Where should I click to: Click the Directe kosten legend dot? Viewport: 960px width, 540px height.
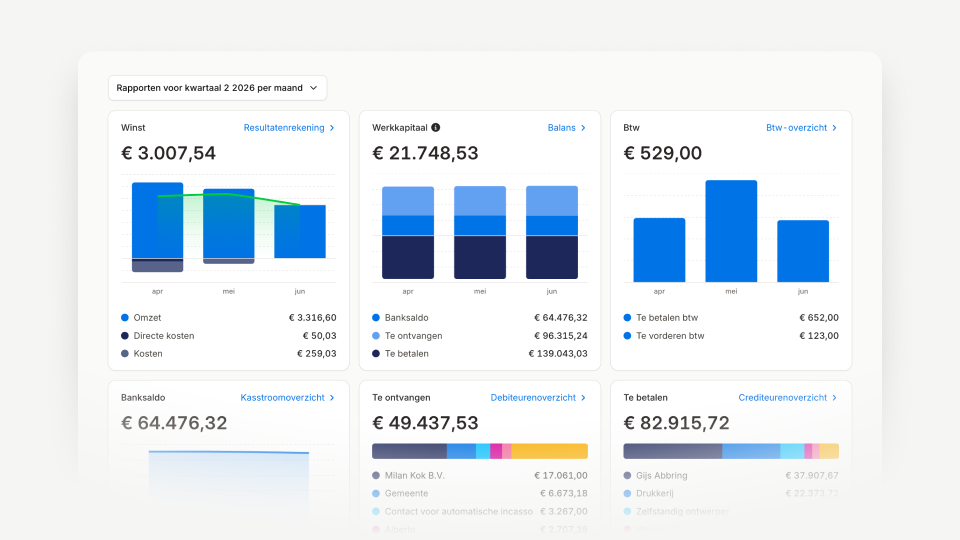[125, 336]
